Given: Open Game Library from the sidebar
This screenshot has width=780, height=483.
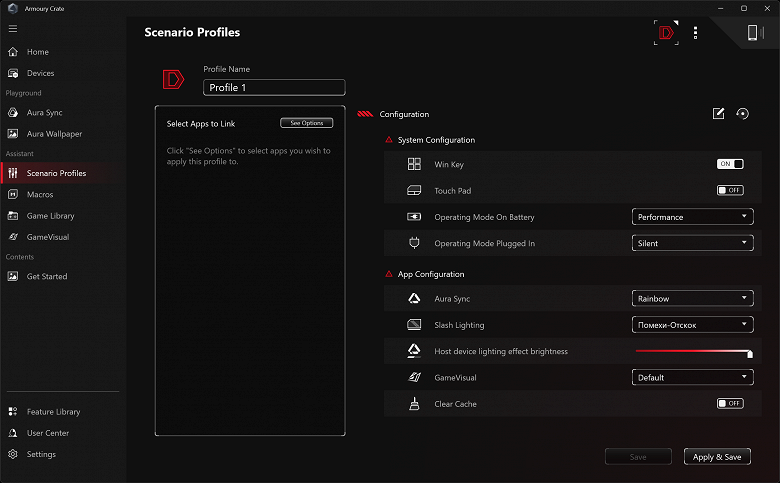Looking at the screenshot, I should 50,216.
